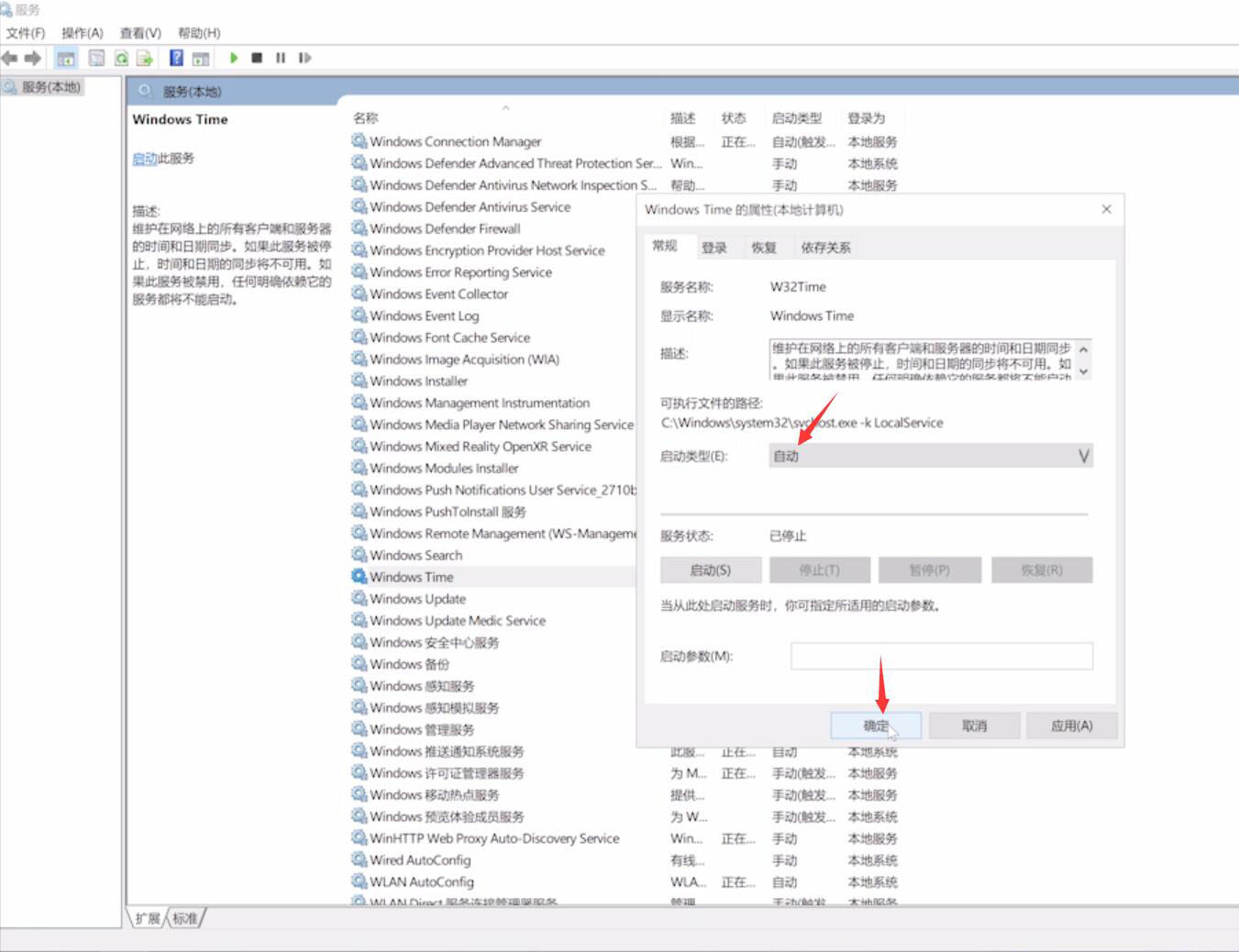Click into the 启动参数(M) input field
The height and width of the screenshot is (952, 1239).
tap(942, 657)
